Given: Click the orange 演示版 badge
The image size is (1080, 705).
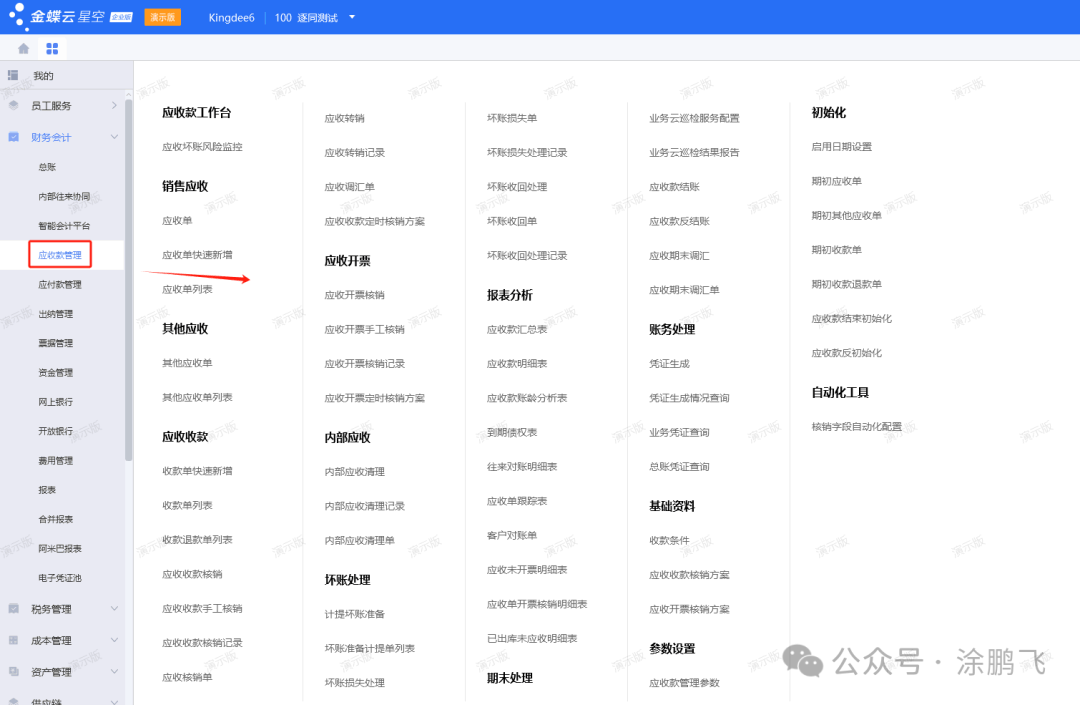Looking at the screenshot, I should (163, 17).
